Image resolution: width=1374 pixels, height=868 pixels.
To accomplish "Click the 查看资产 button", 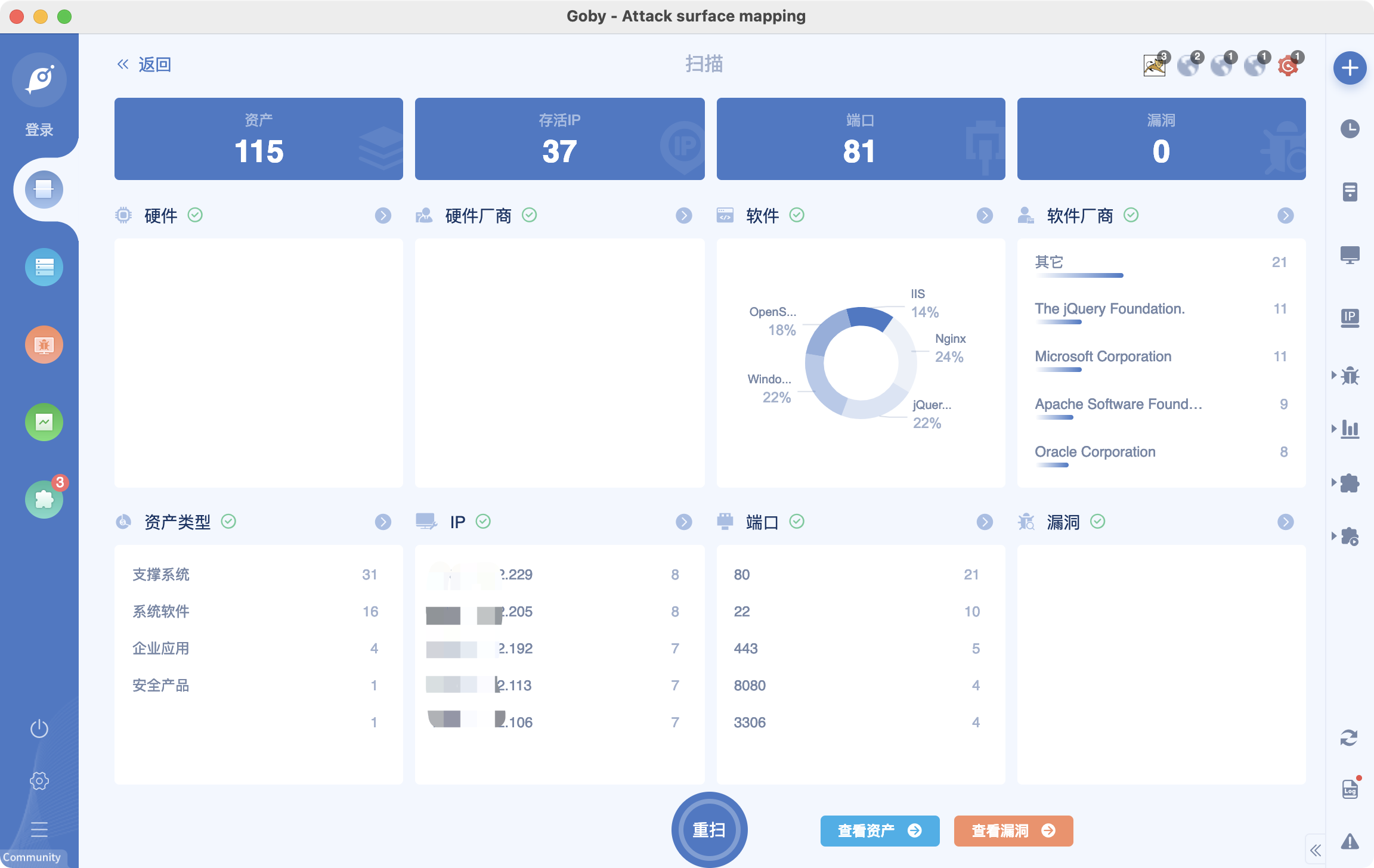I will (880, 830).
